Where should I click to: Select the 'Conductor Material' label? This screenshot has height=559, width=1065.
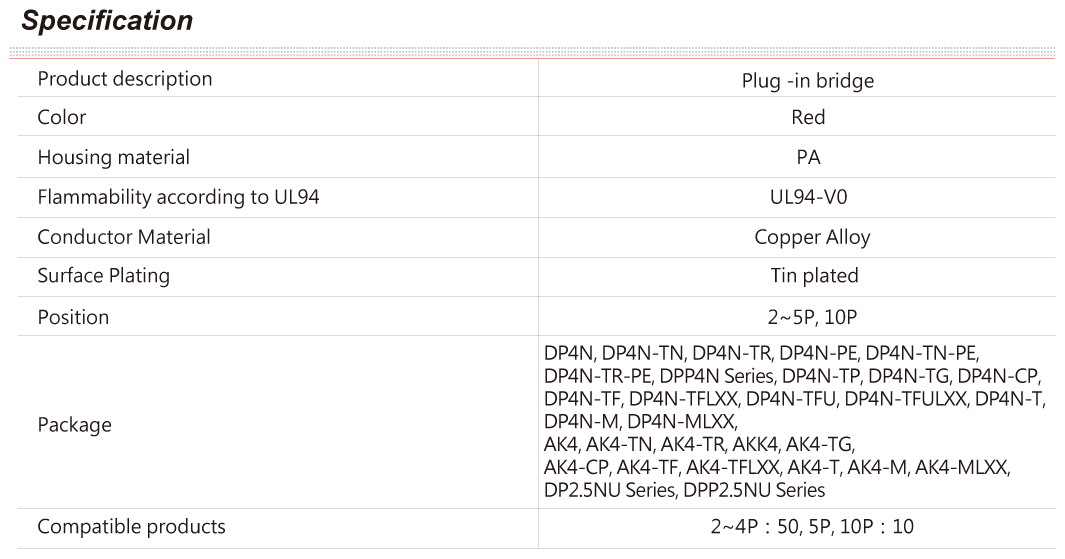point(124,237)
